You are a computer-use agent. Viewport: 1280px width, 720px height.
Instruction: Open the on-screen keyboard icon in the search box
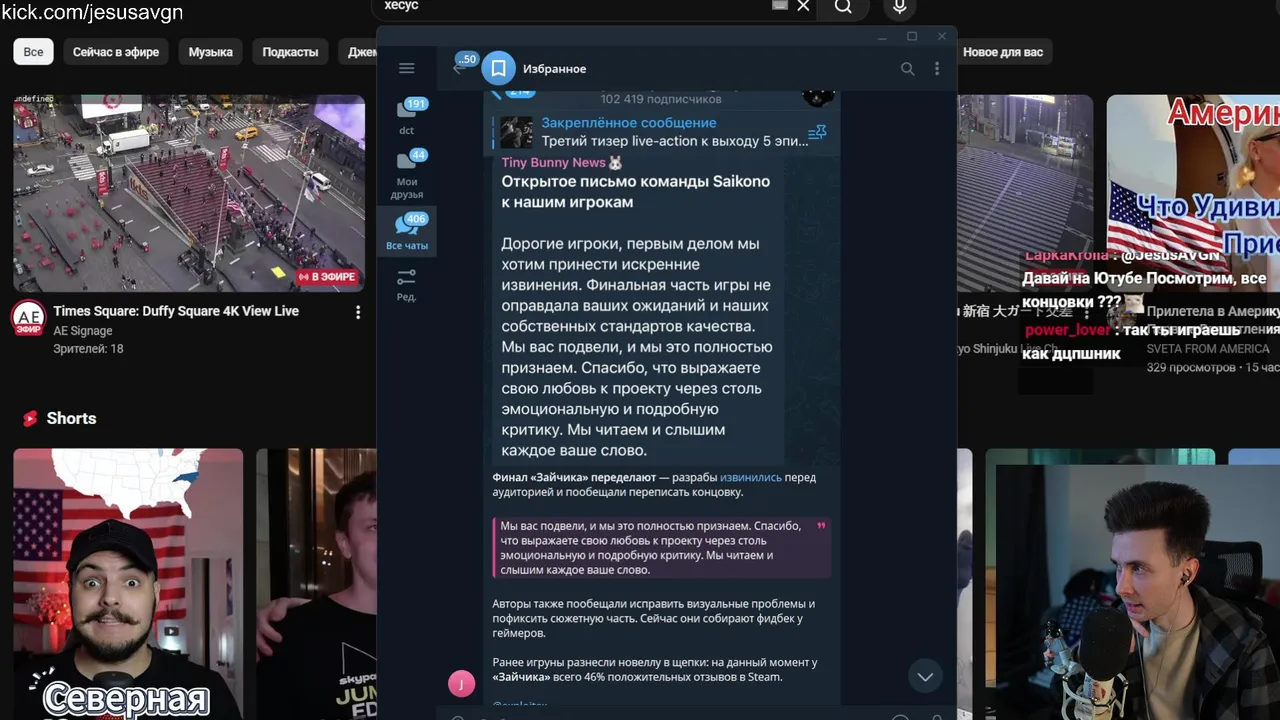tap(780, 5)
